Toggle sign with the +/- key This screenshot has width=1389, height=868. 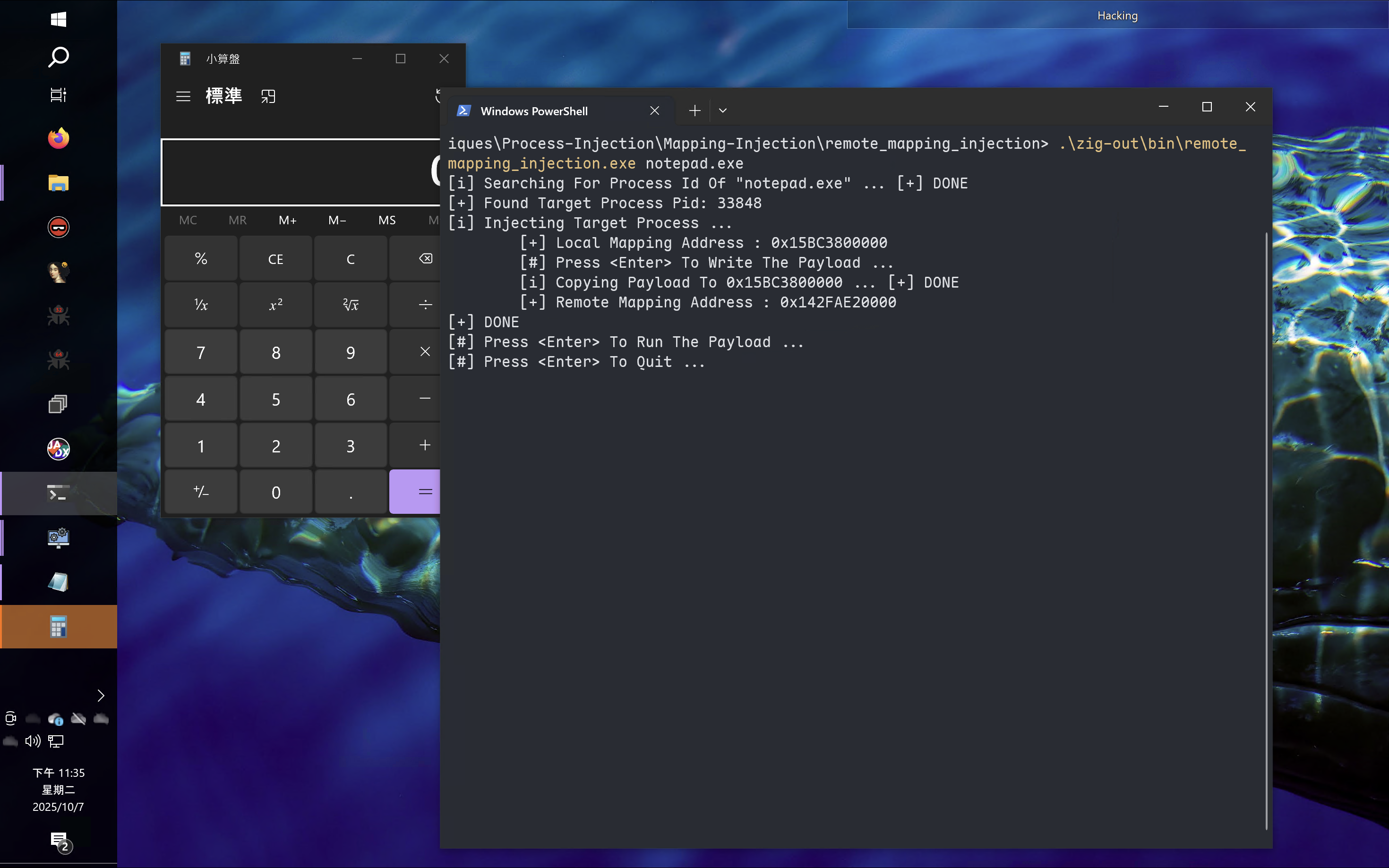pos(201,492)
